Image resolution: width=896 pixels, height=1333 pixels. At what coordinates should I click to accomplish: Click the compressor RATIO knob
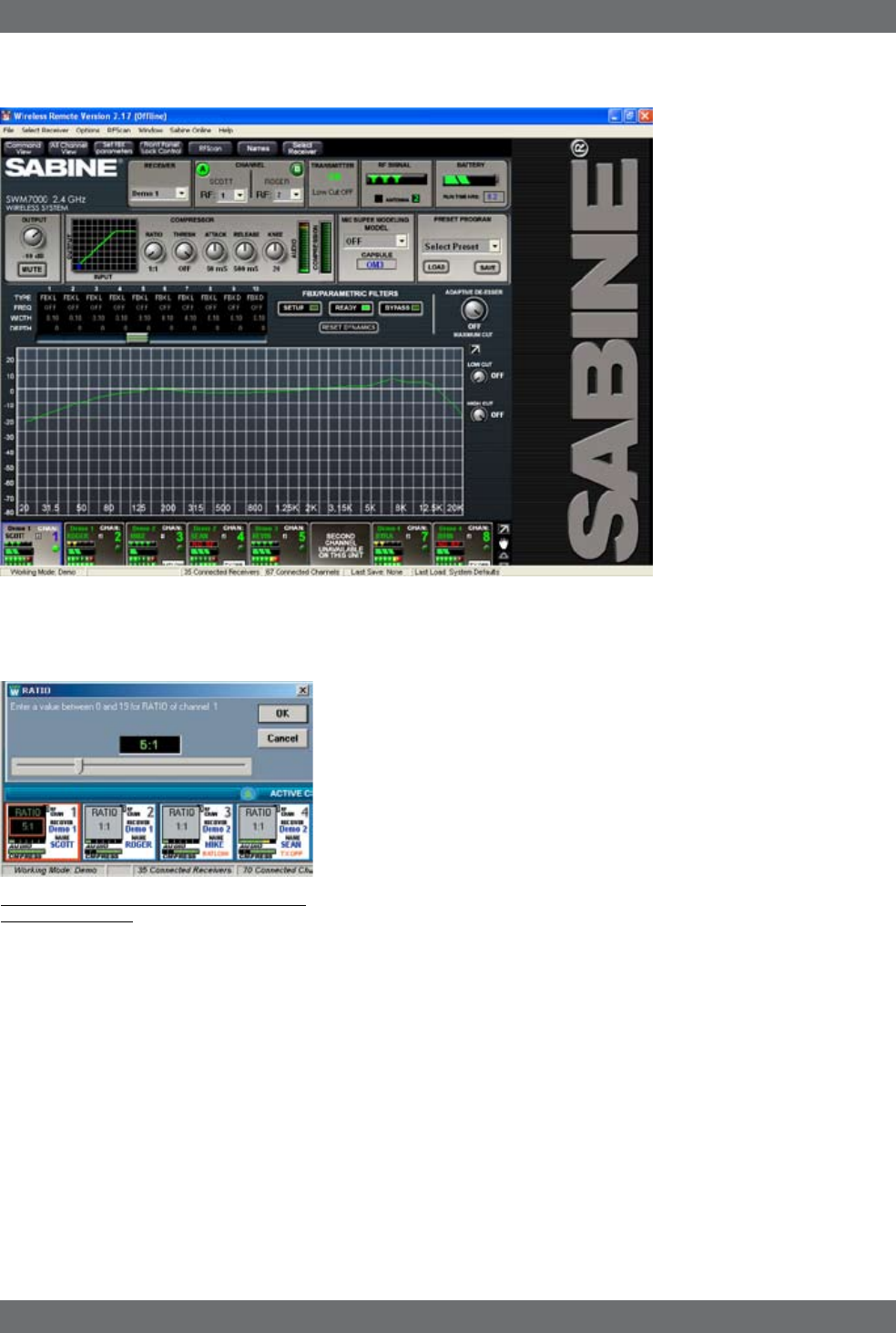pyautogui.click(x=154, y=251)
